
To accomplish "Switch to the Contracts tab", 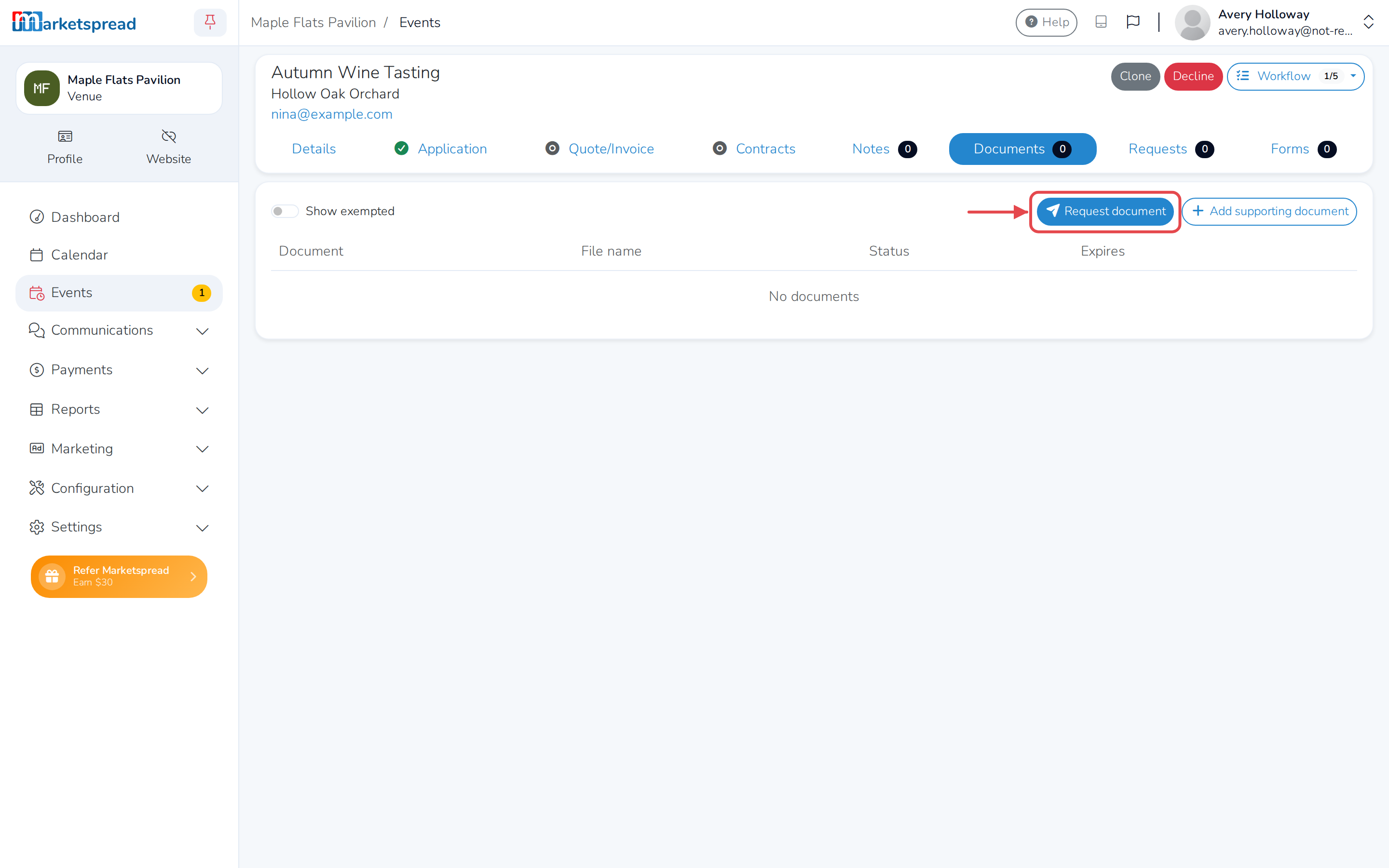I will [754, 149].
